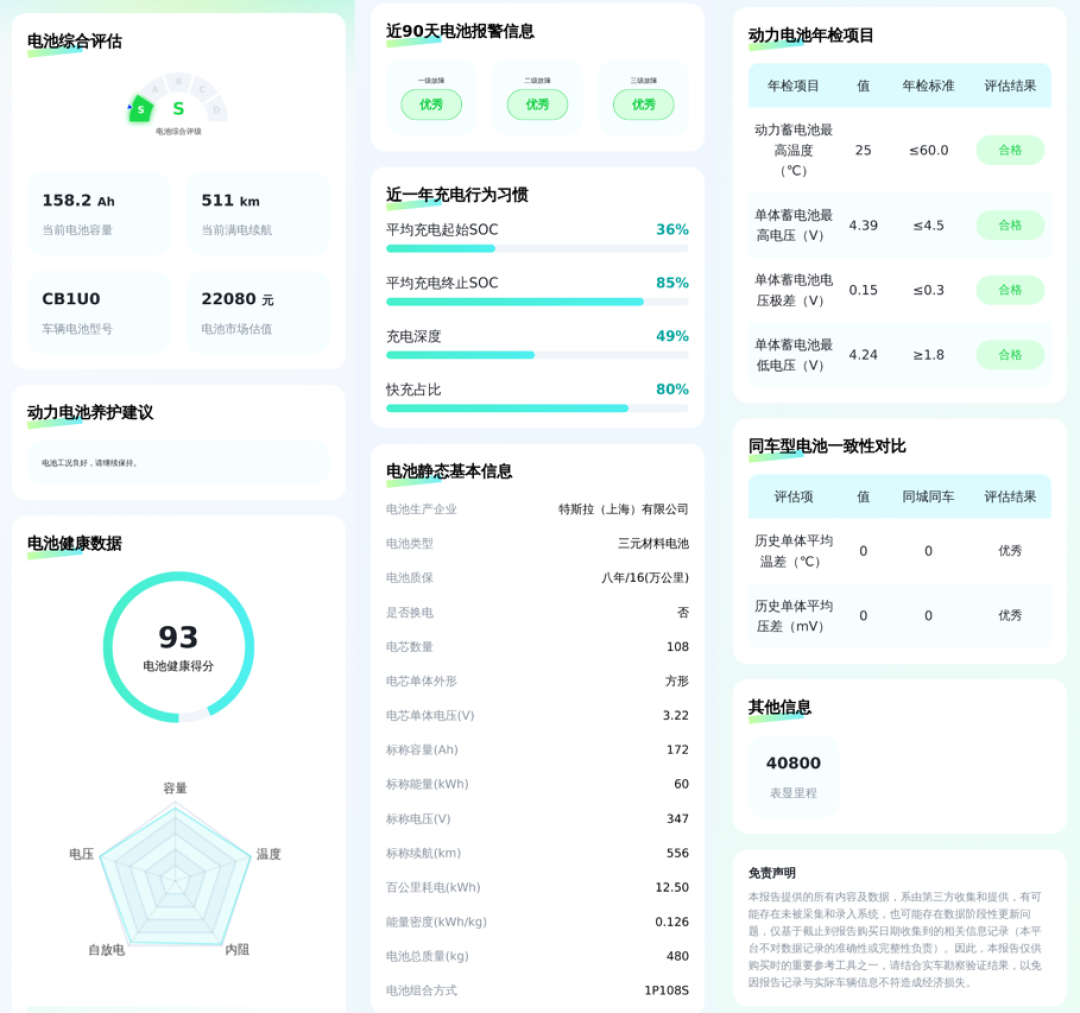Viewport: 1080px width, 1013px height.
Task: Click the 36% 平均充电起始SOC percentage
Action: [x=672, y=229]
